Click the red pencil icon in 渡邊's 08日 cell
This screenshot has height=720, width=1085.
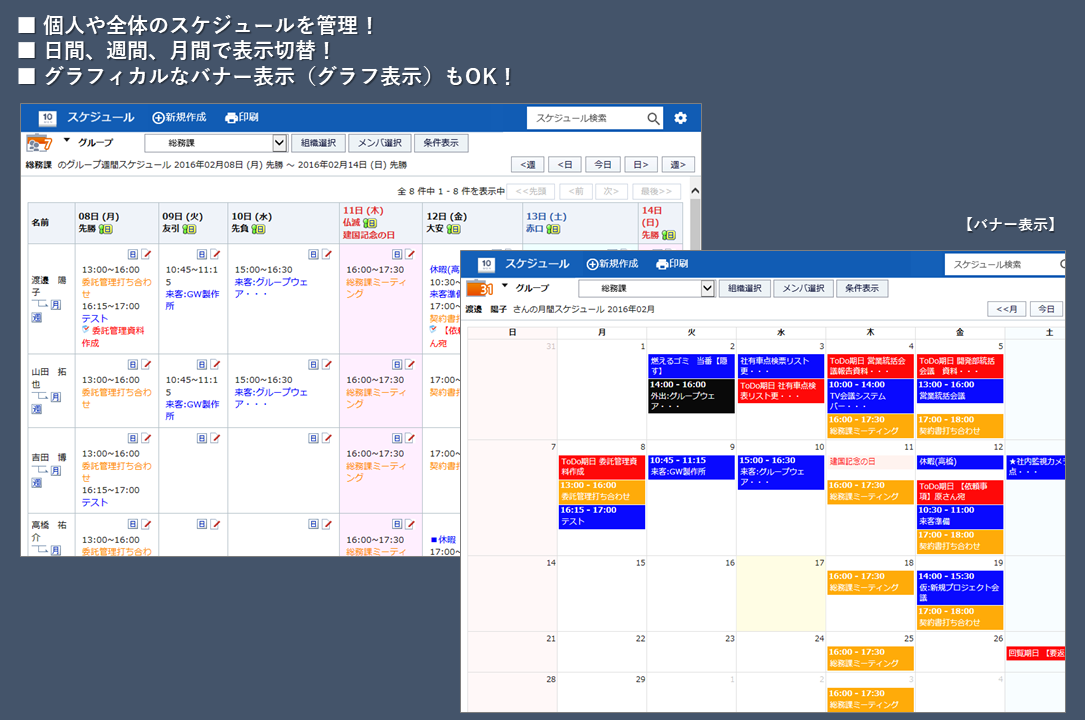pos(146,255)
